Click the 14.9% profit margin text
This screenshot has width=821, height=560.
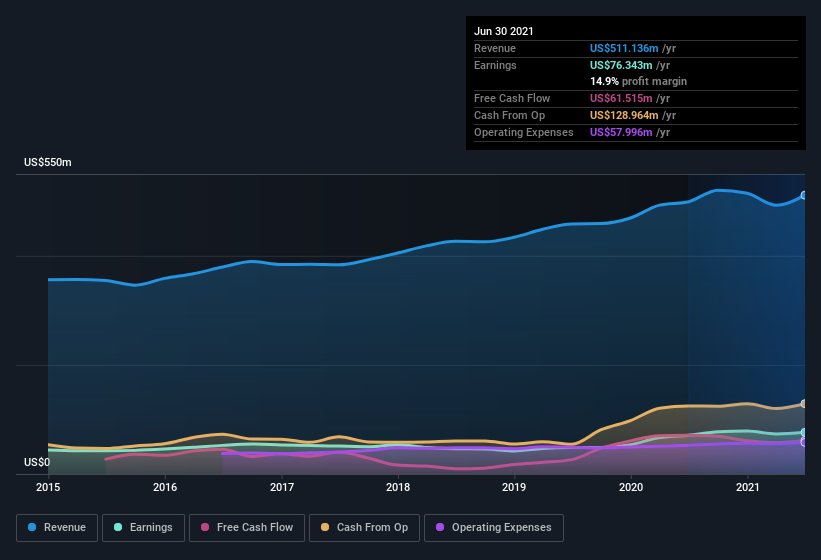click(638, 82)
